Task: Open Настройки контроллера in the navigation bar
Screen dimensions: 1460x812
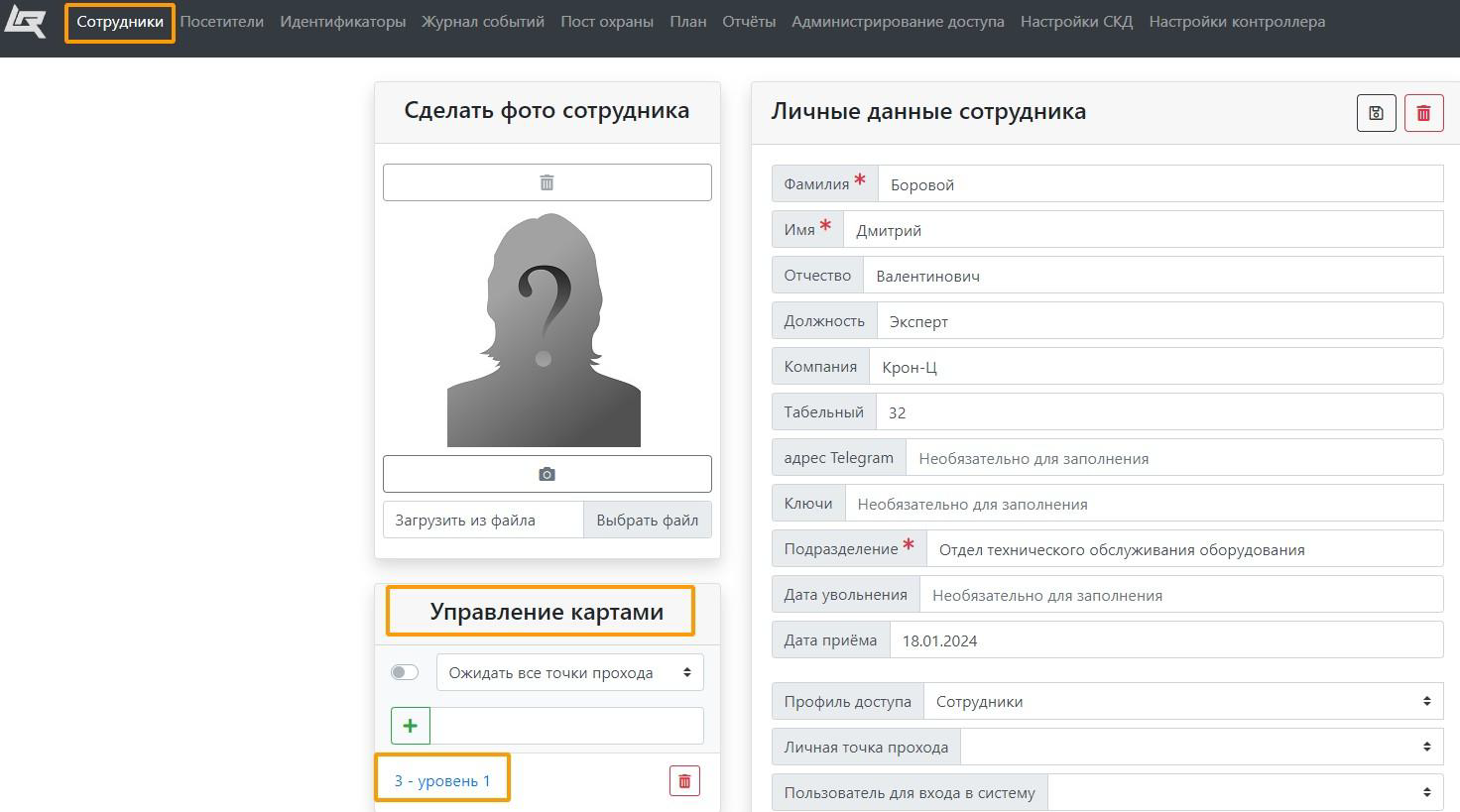Action: coord(1236,22)
